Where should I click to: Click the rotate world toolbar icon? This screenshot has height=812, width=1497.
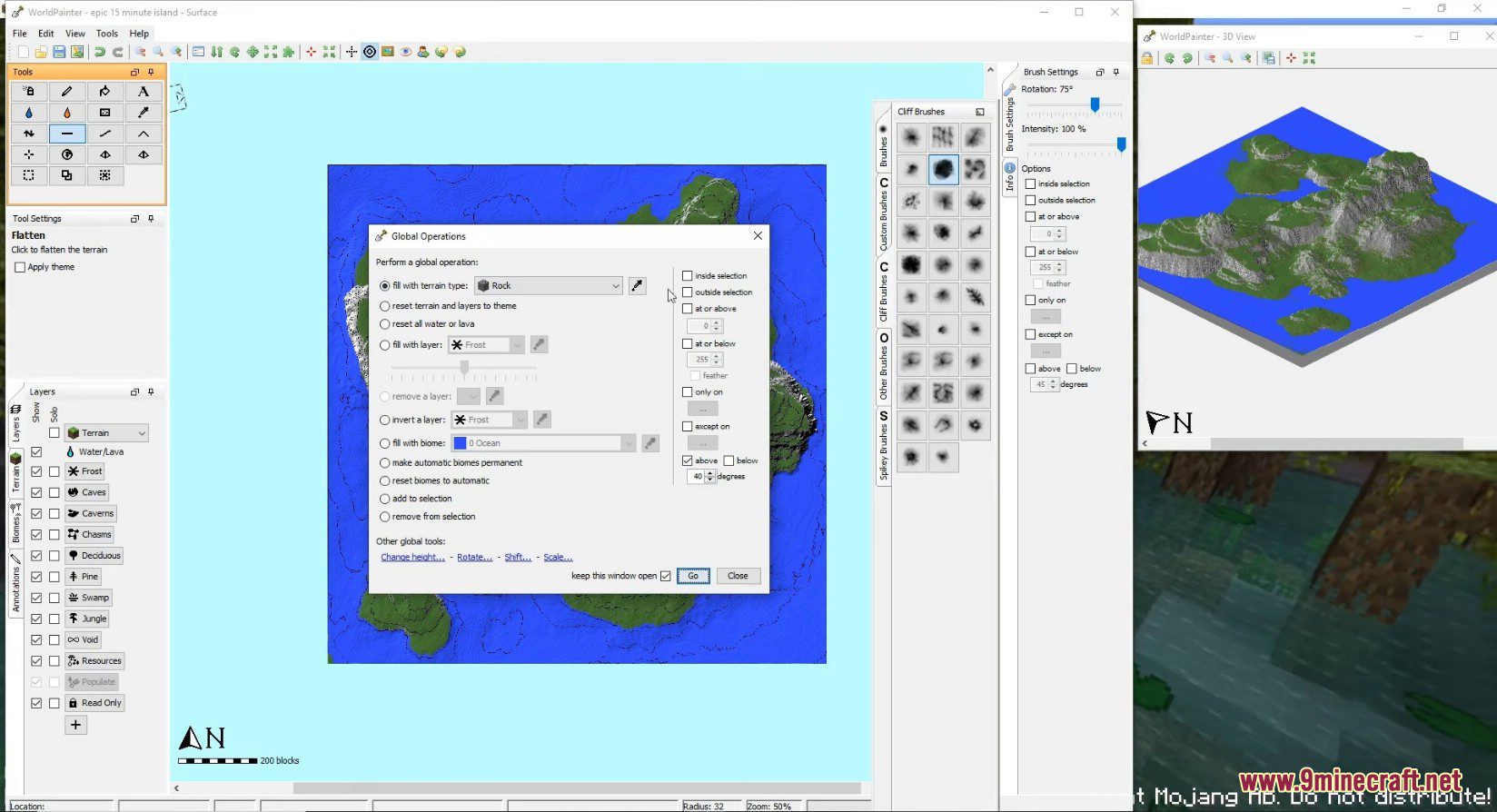235,52
